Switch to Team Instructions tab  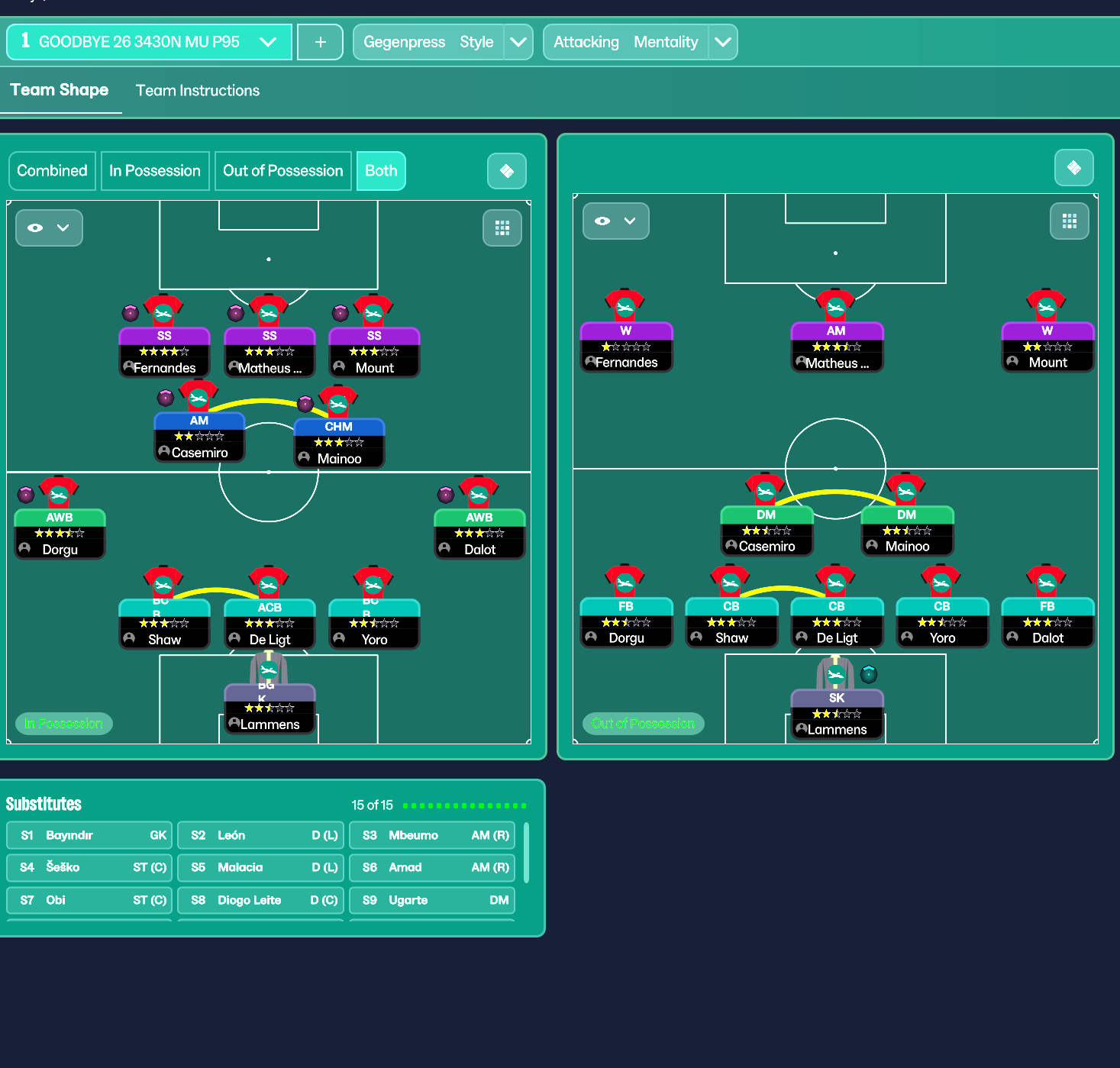198,91
